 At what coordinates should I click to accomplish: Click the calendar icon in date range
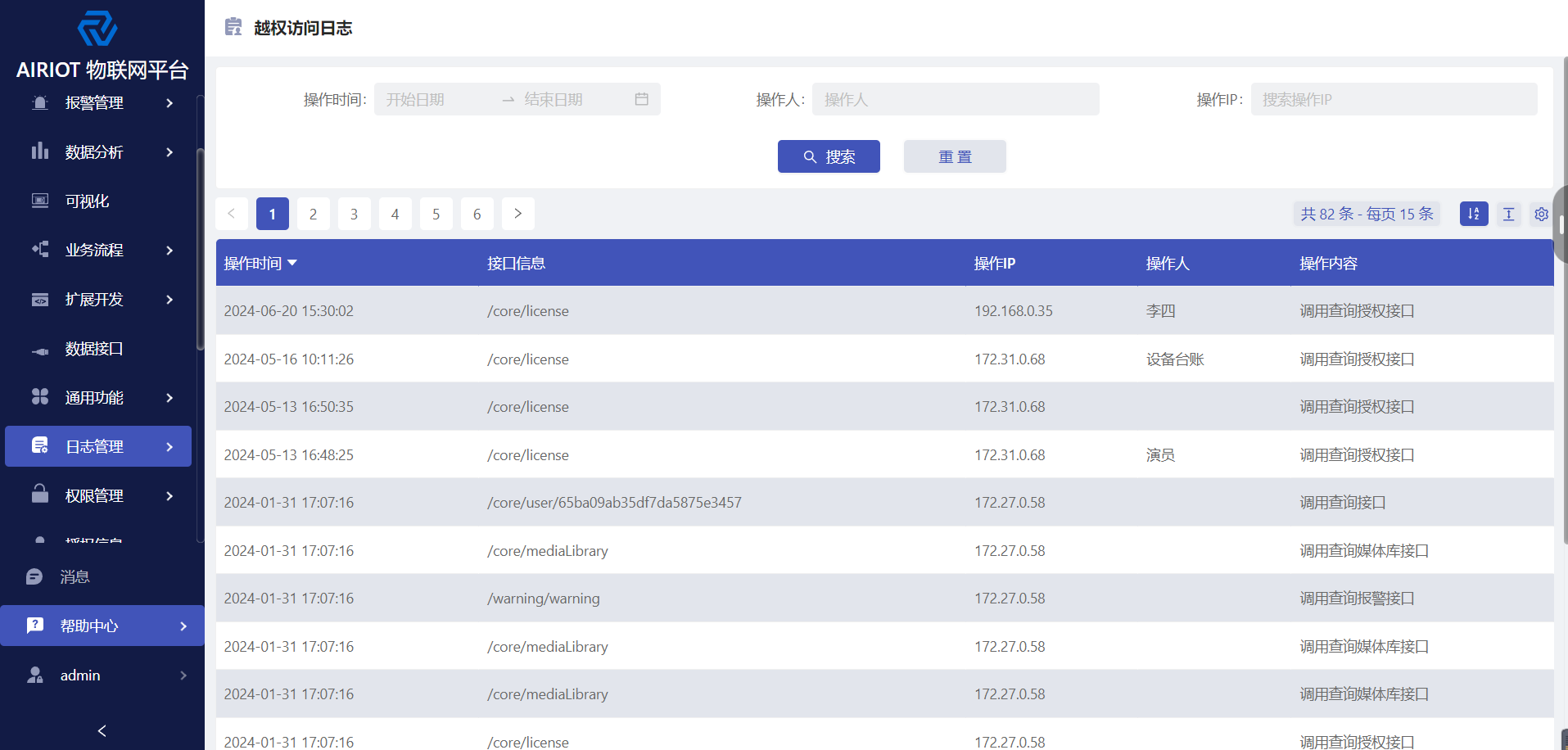pyautogui.click(x=641, y=99)
